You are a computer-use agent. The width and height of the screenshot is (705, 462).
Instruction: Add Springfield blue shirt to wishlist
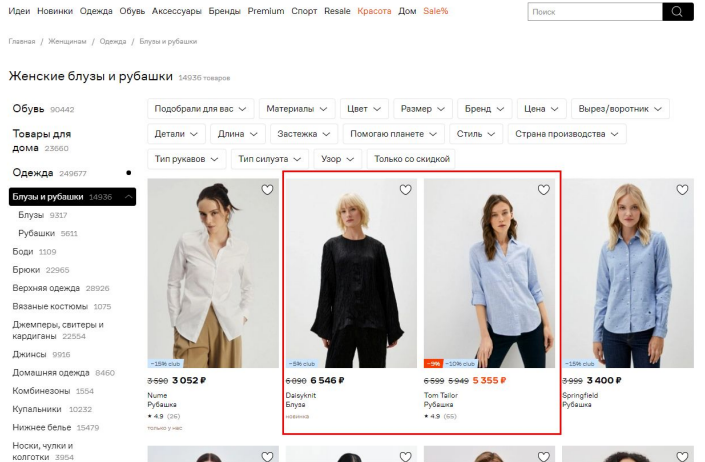click(682, 190)
